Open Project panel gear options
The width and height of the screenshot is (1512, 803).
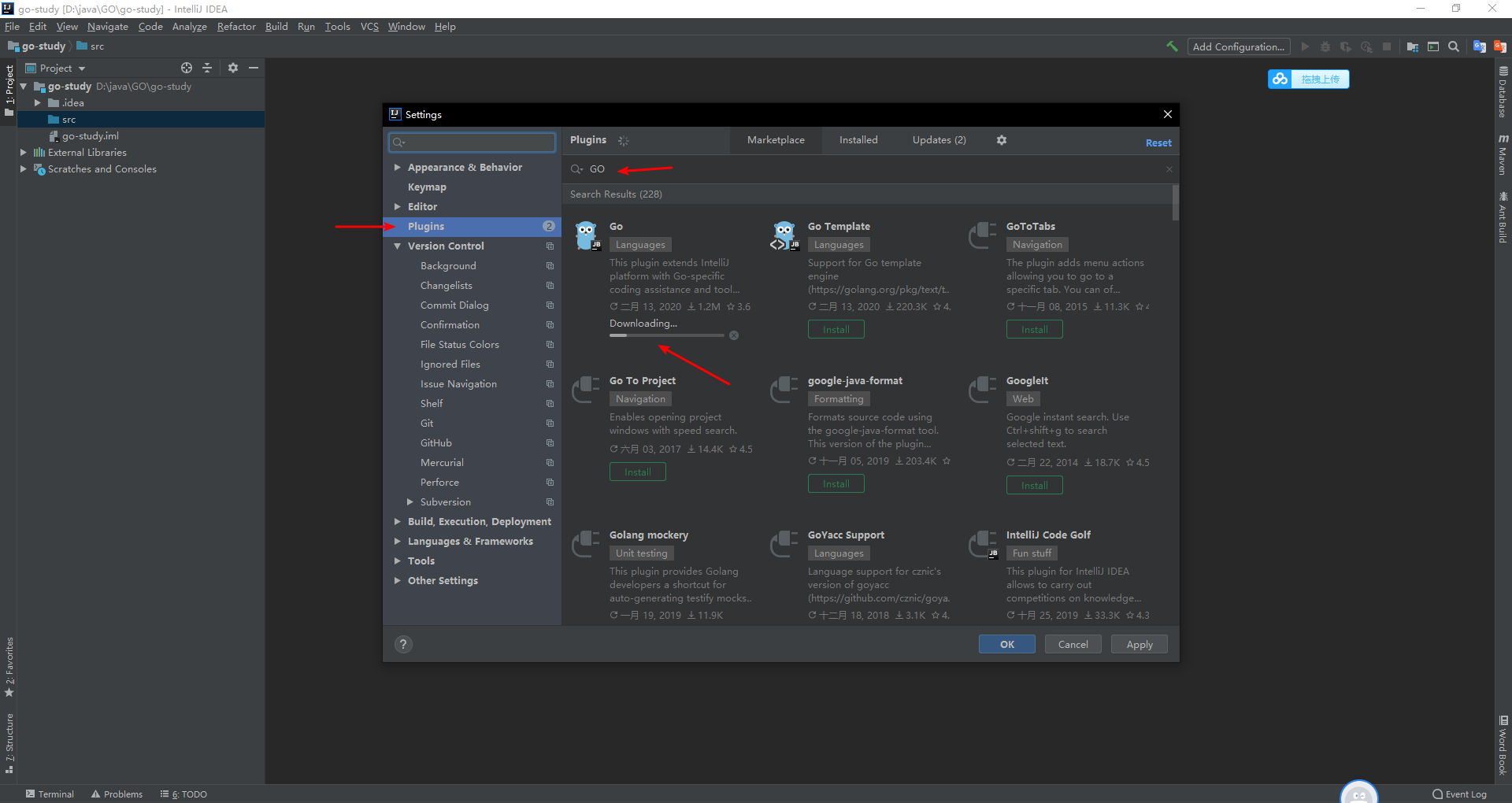233,68
